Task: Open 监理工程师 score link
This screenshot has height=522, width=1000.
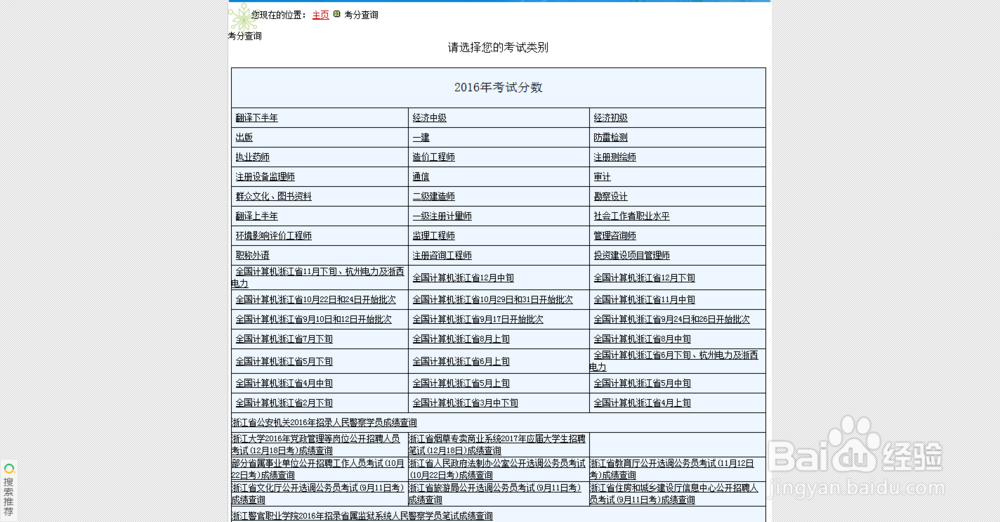Action: tap(434, 236)
